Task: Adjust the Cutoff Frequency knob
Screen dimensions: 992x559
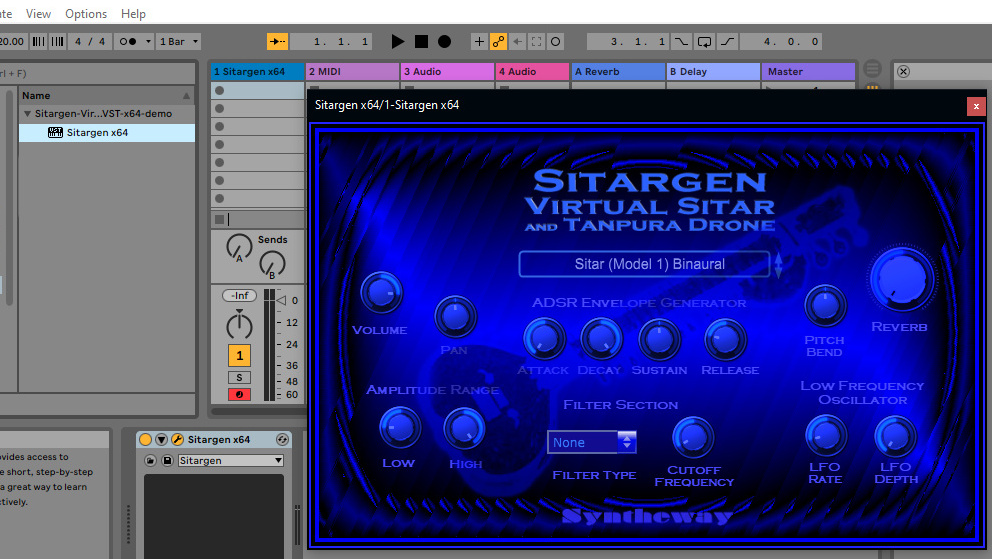Action: [x=693, y=438]
